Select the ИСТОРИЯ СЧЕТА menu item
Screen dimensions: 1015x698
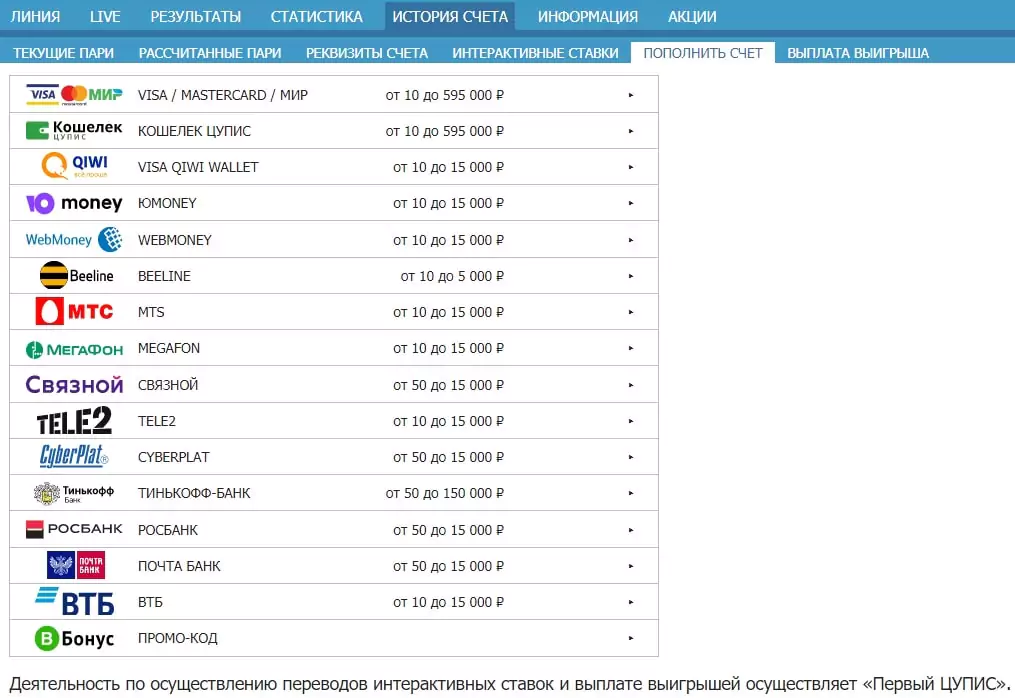450,16
